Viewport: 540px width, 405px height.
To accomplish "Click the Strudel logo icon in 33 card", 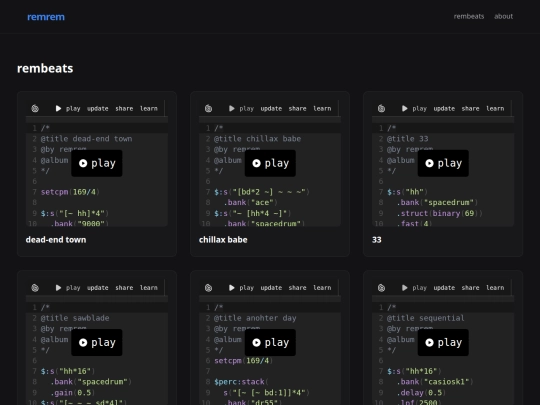I will point(381,108).
